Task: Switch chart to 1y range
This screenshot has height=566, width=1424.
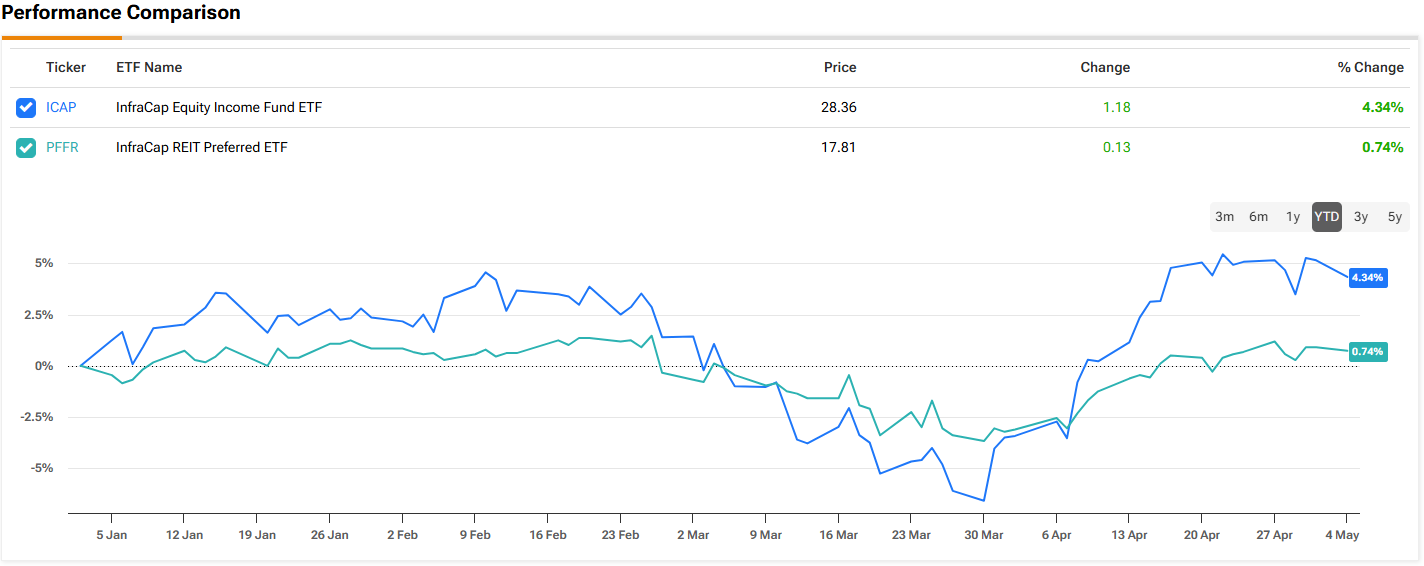Action: click(1293, 217)
